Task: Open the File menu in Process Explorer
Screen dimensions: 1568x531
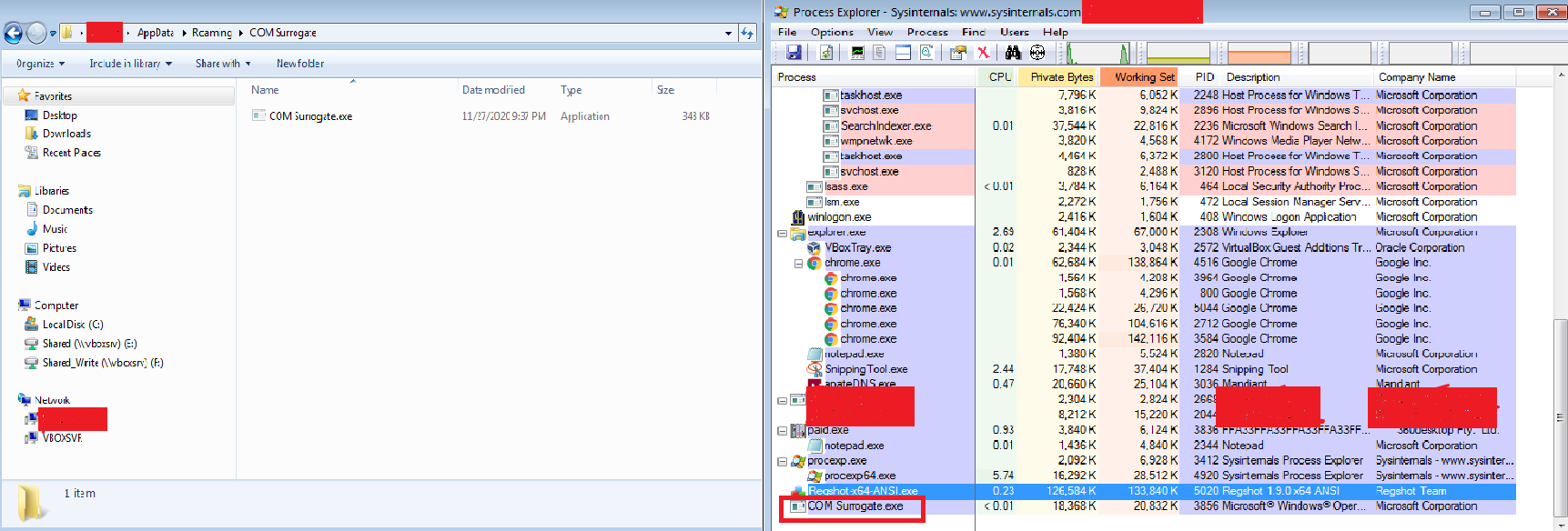Action: coord(787,32)
